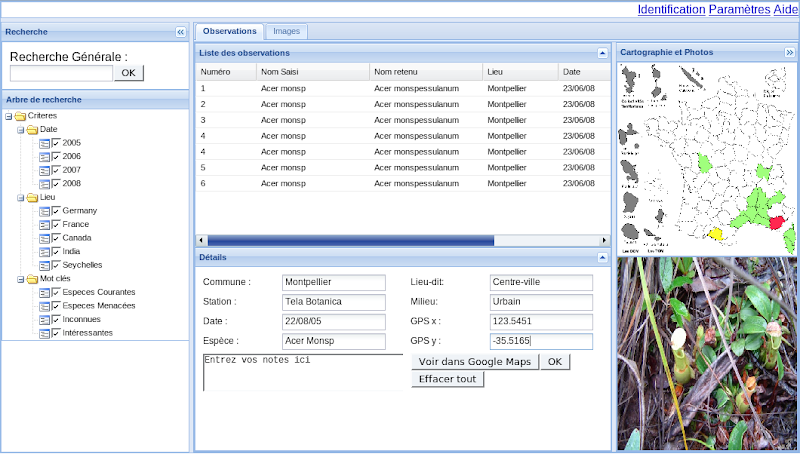800x454 pixels.
Task: Select the red region on France map
Action: point(777,223)
